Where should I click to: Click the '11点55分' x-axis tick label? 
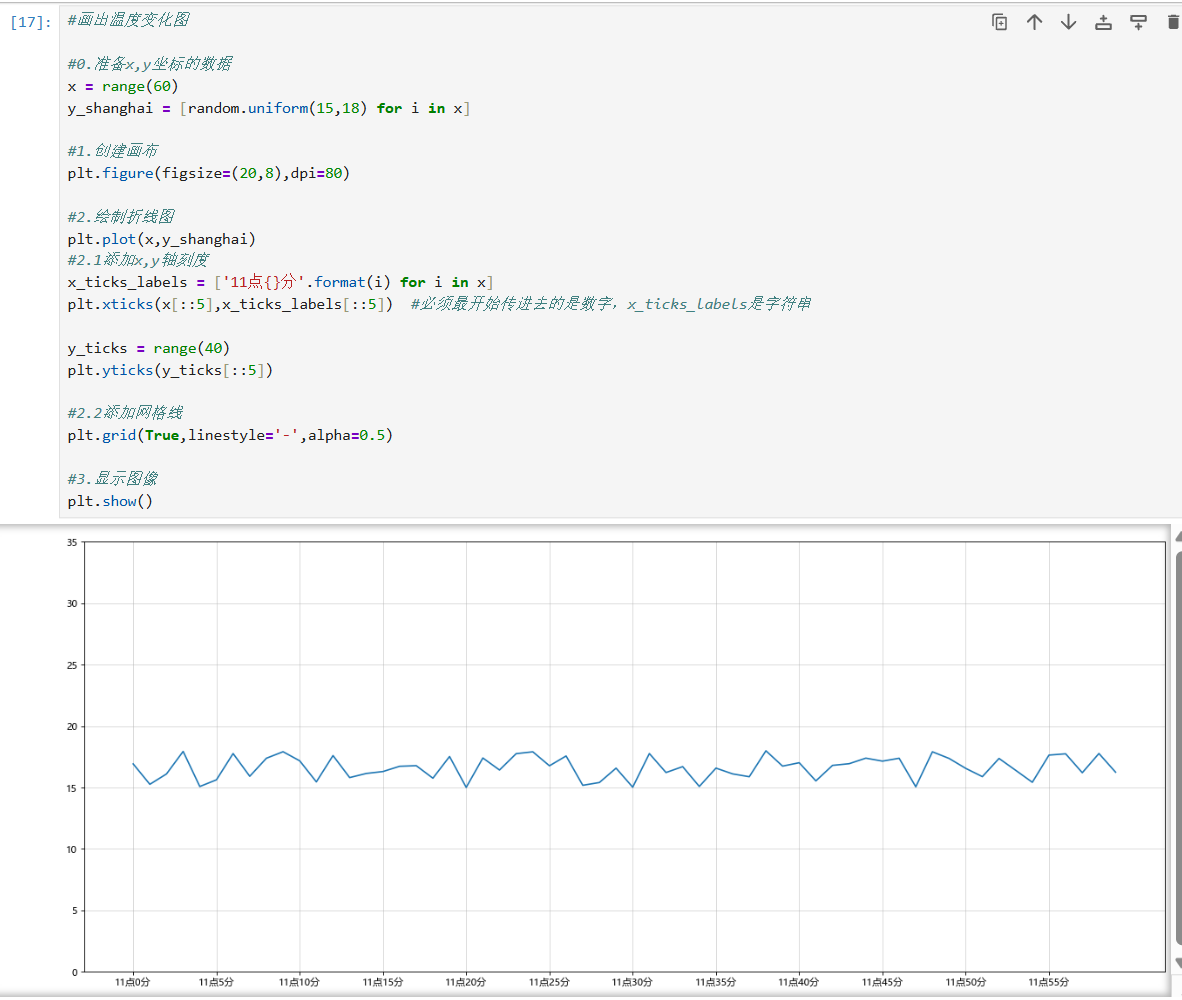(x=1049, y=982)
